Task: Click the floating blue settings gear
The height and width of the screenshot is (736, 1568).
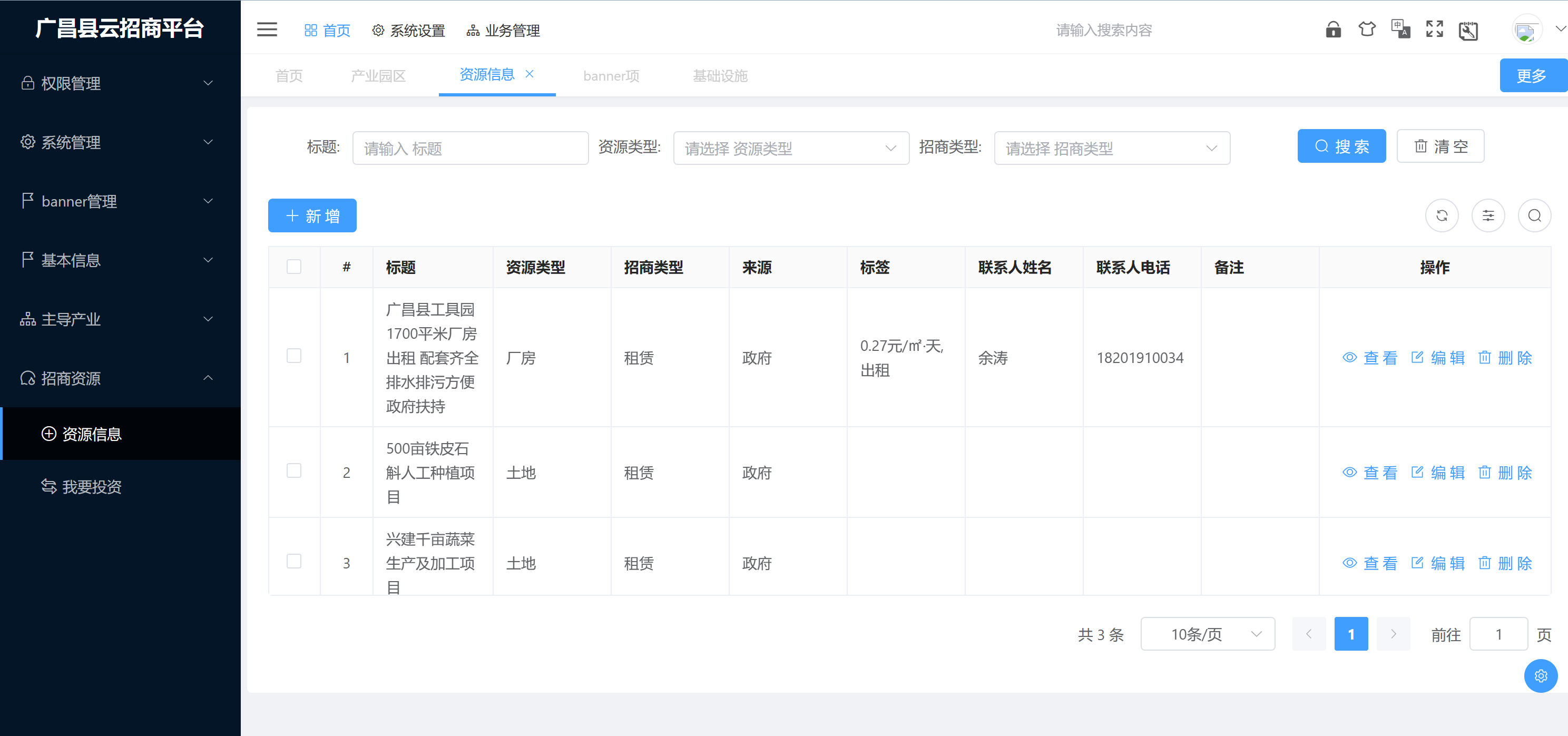Action: point(1541,676)
